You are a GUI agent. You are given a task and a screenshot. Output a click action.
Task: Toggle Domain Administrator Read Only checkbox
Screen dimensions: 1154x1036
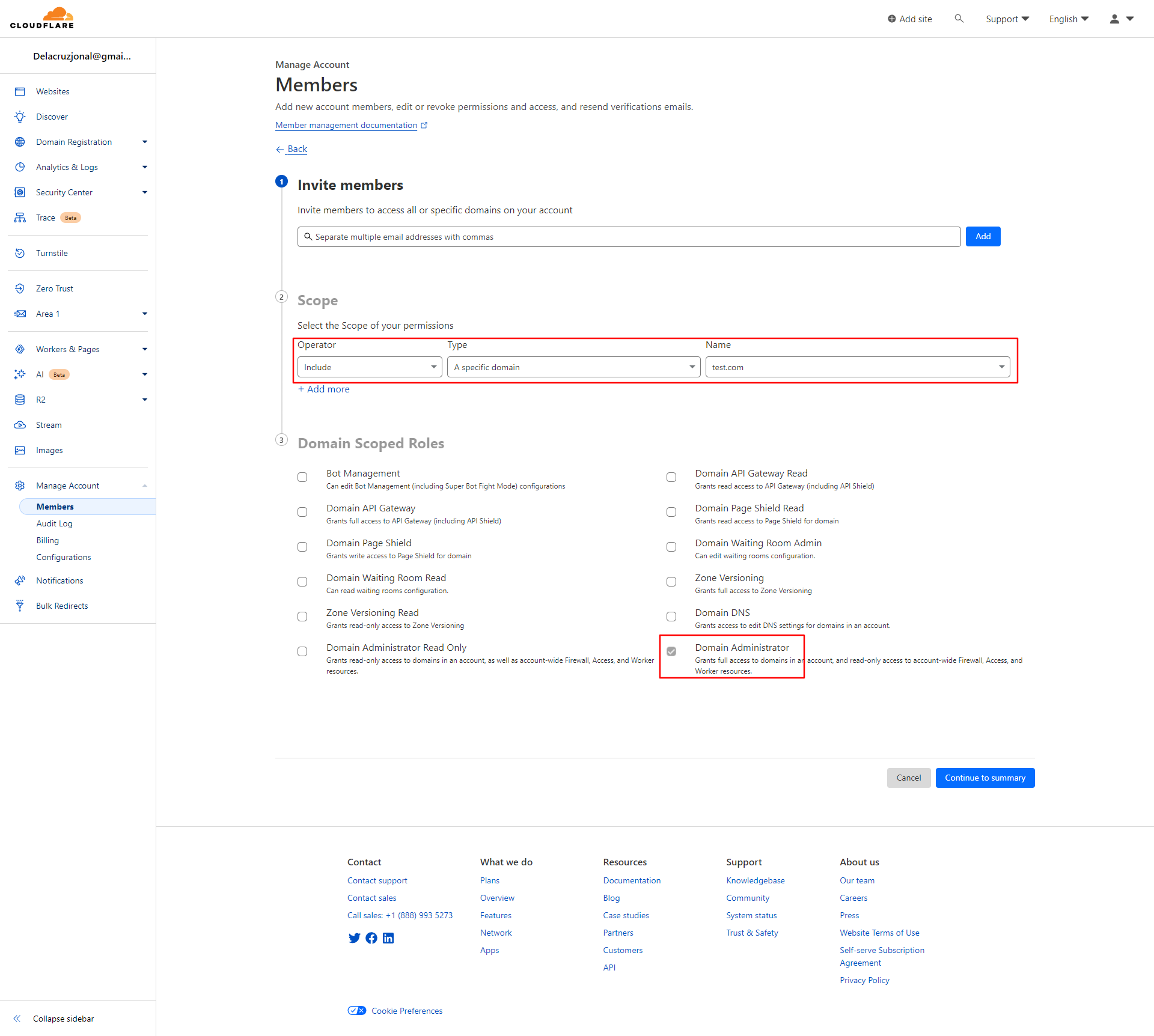tap(302, 651)
